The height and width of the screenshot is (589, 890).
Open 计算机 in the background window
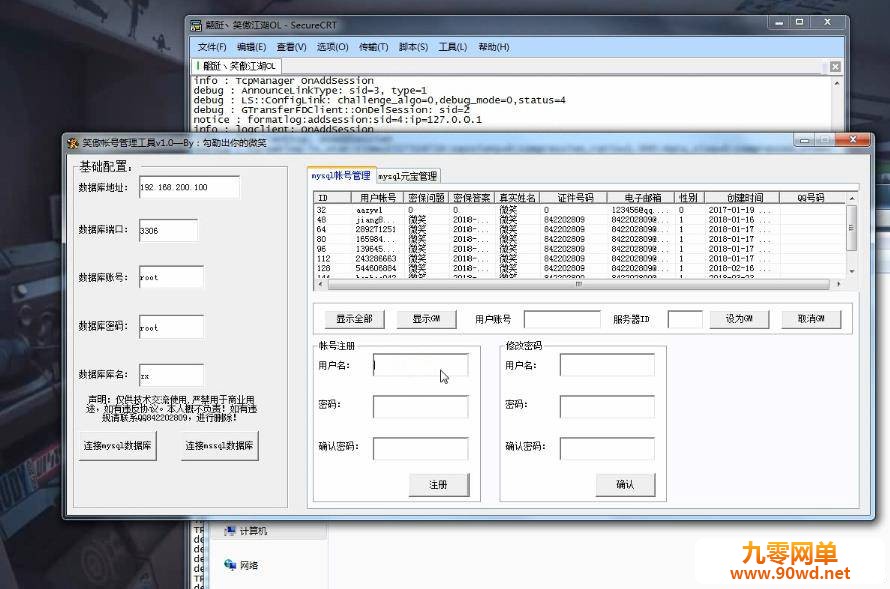click(246, 531)
